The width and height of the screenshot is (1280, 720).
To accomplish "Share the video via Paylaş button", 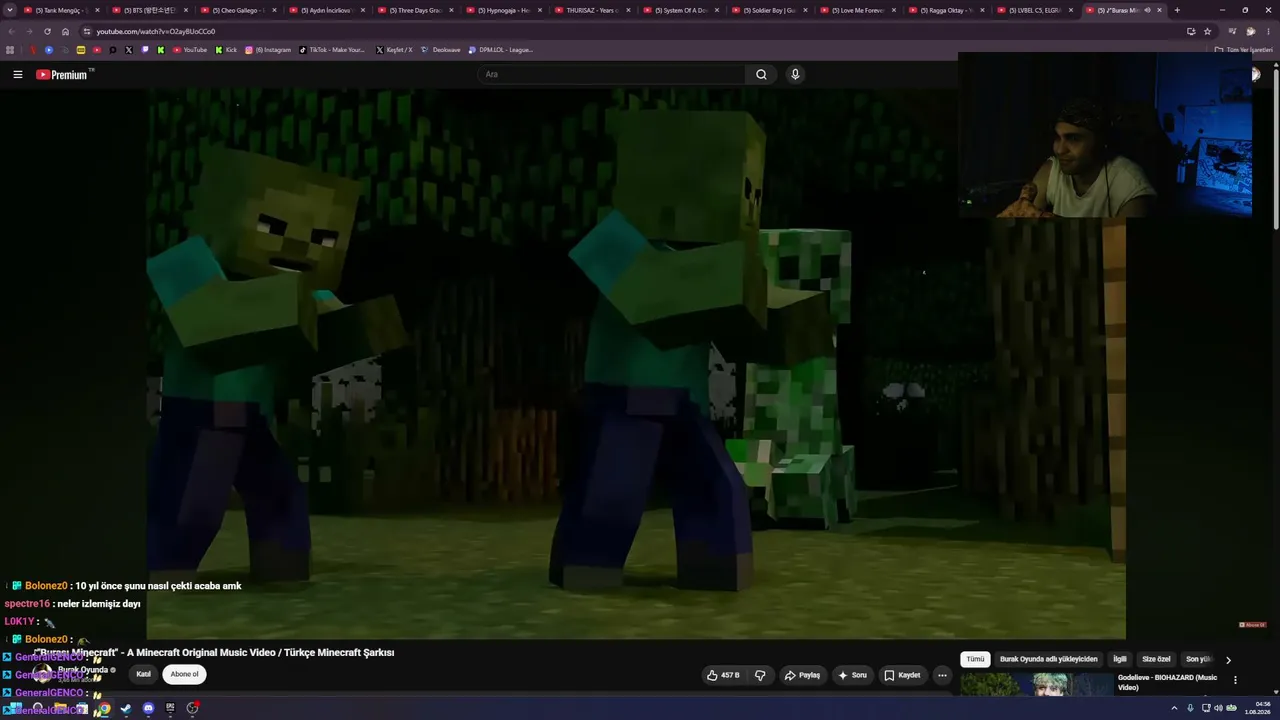I will coord(802,675).
